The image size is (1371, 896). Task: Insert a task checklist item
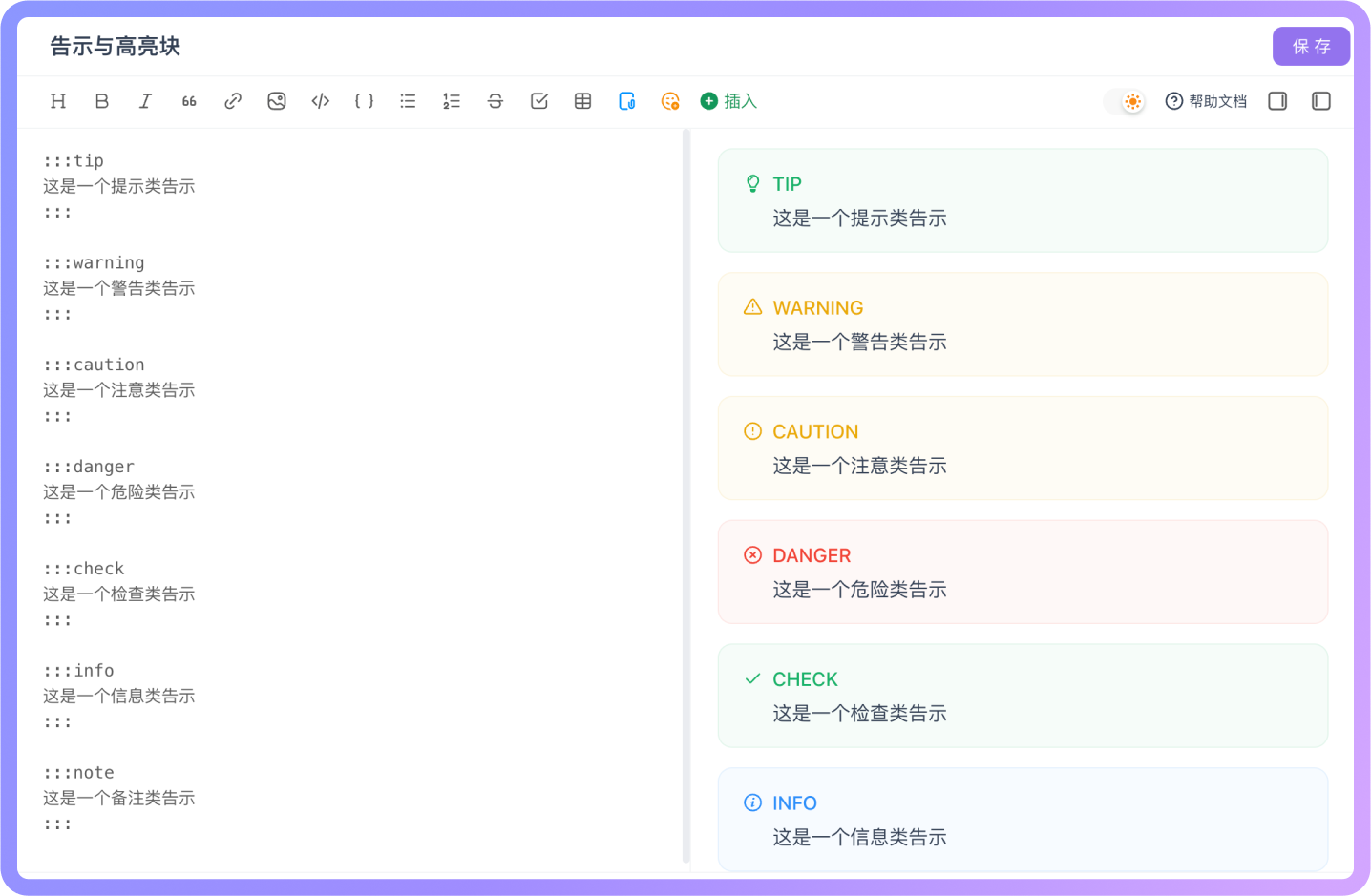pyautogui.click(x=539, y=101)
